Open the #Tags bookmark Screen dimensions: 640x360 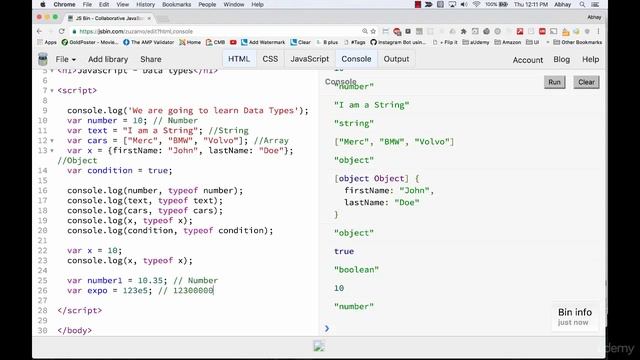coord(355,42)
